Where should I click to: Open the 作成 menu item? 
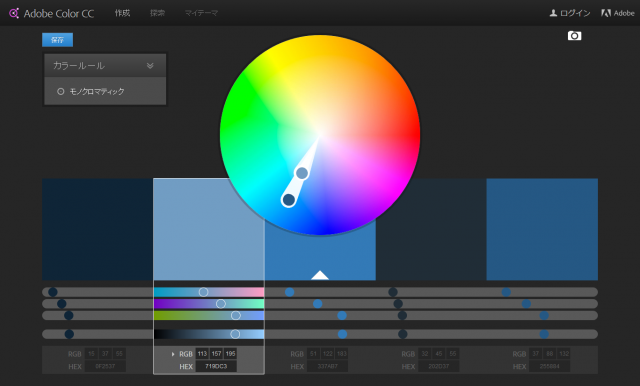coord(122,13)
